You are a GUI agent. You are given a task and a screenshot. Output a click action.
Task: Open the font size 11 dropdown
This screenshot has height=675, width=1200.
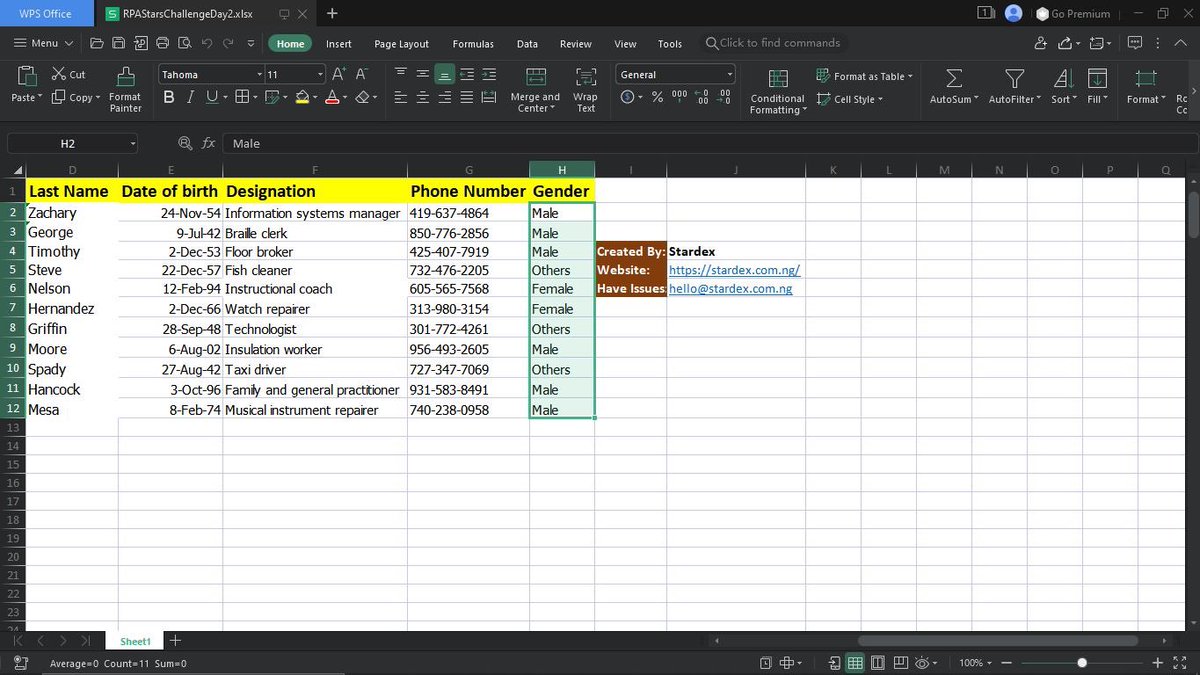coord(321,75)
